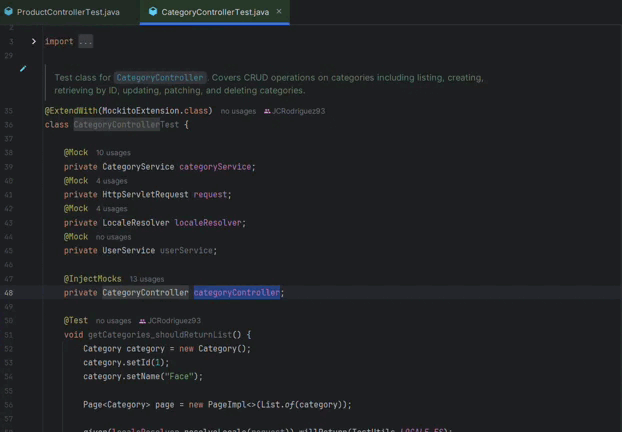Click the localeResolver field name
The height and width of the screenshot is (432, 622).
[x=208, y=223]
